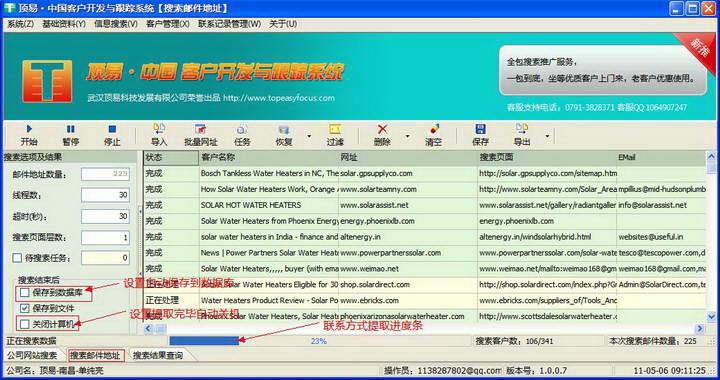Open the 联系记录管理(W) menu
The image size is (720, 380).
click(x=229, y=24)
